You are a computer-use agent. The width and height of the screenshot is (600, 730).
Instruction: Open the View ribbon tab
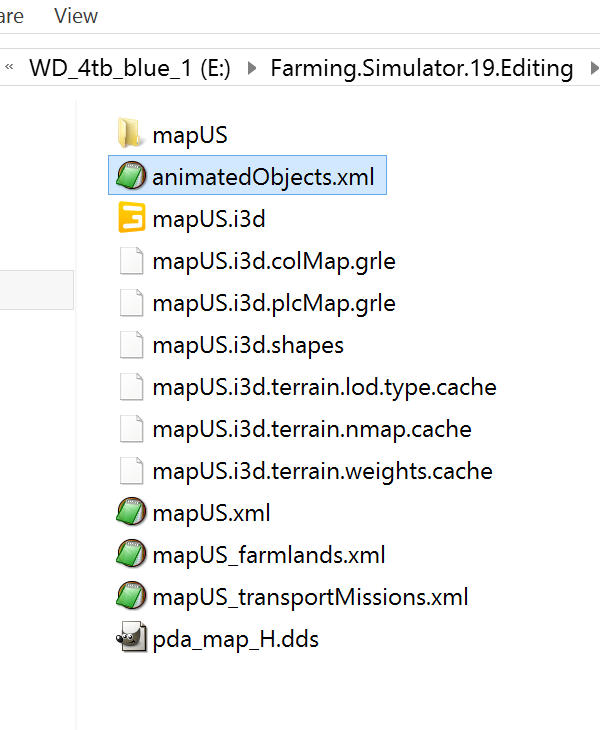tap(76, 16)
